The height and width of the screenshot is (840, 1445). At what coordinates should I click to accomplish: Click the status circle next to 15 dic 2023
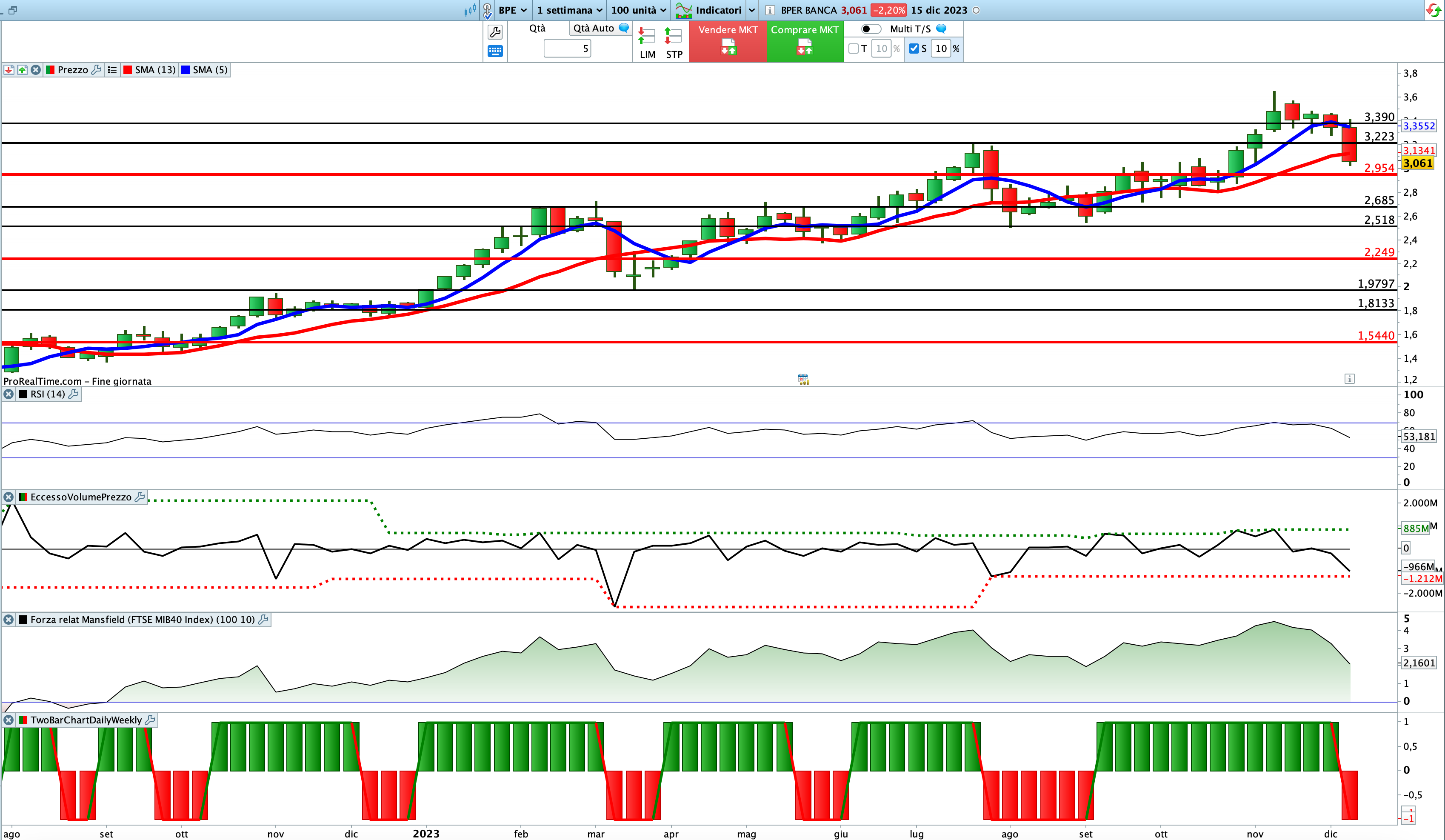tap(976, 10)
